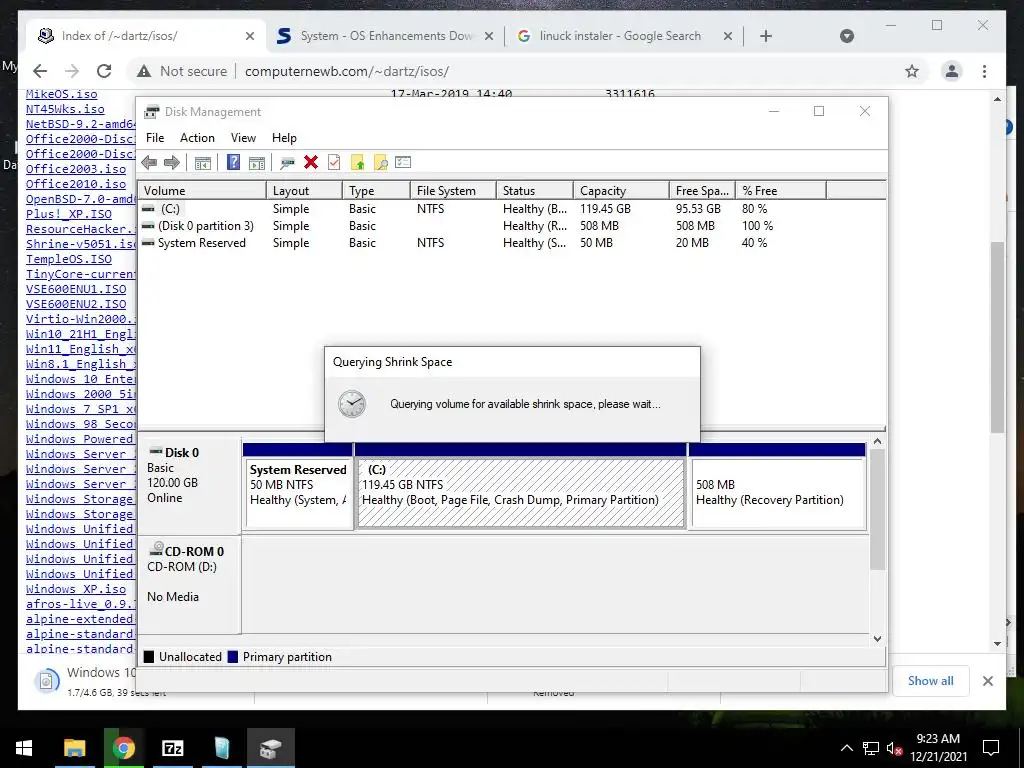The width and height of the screenshot is (1024, 768).
Task: Show hidden tray icons chevron
Action: pos(846,748)
